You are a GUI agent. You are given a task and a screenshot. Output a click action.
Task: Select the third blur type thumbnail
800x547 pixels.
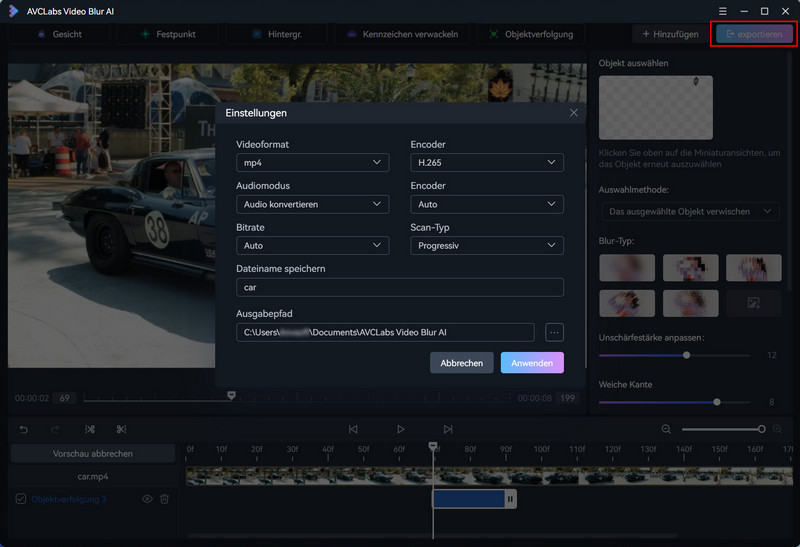pos(754,267)
